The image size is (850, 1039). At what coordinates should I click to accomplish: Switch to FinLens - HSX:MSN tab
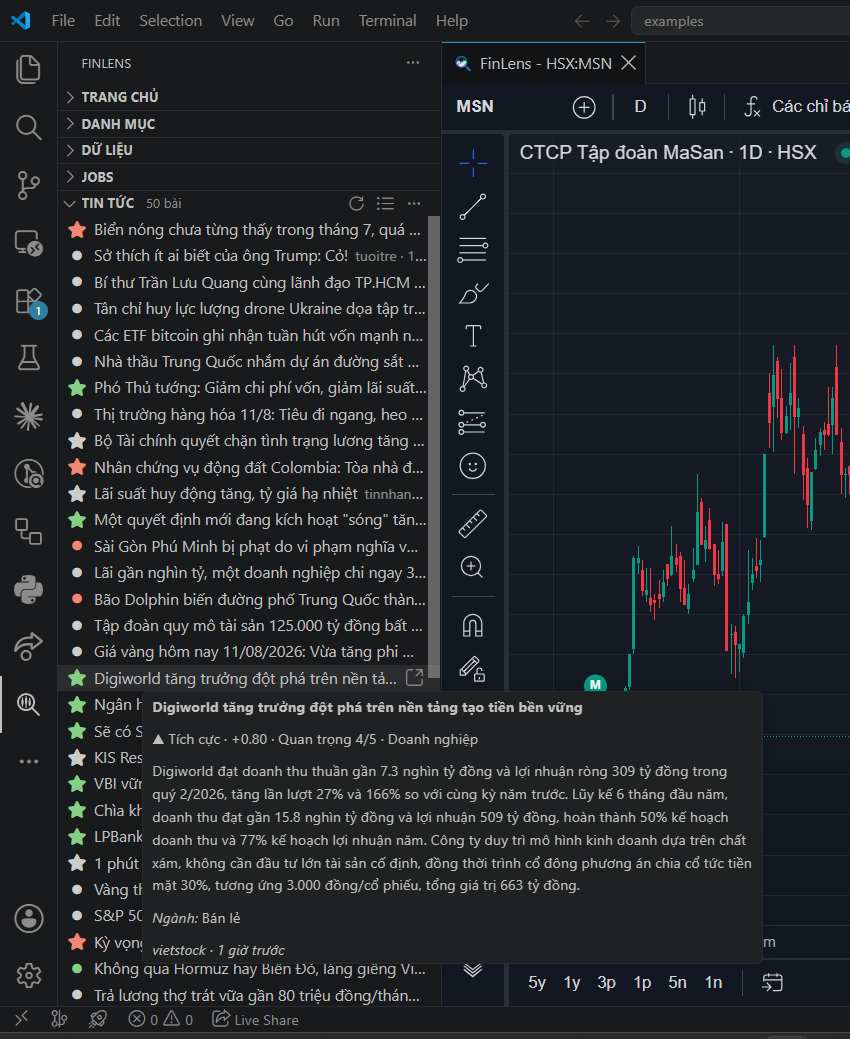(545, 64)
